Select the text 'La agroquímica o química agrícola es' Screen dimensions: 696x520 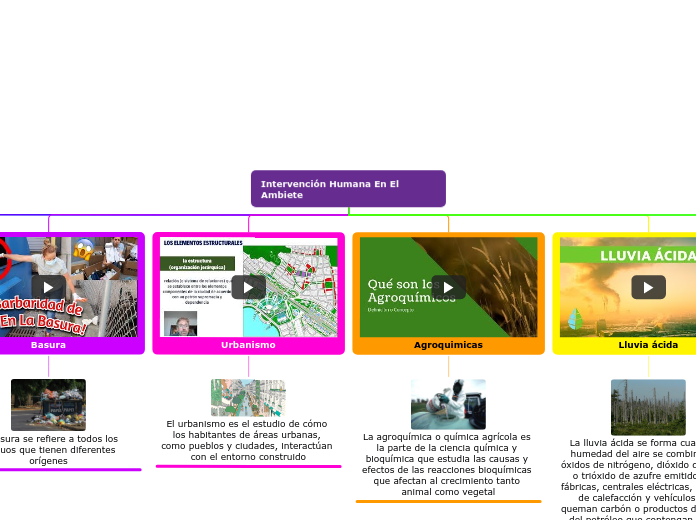tap(447, 437)
